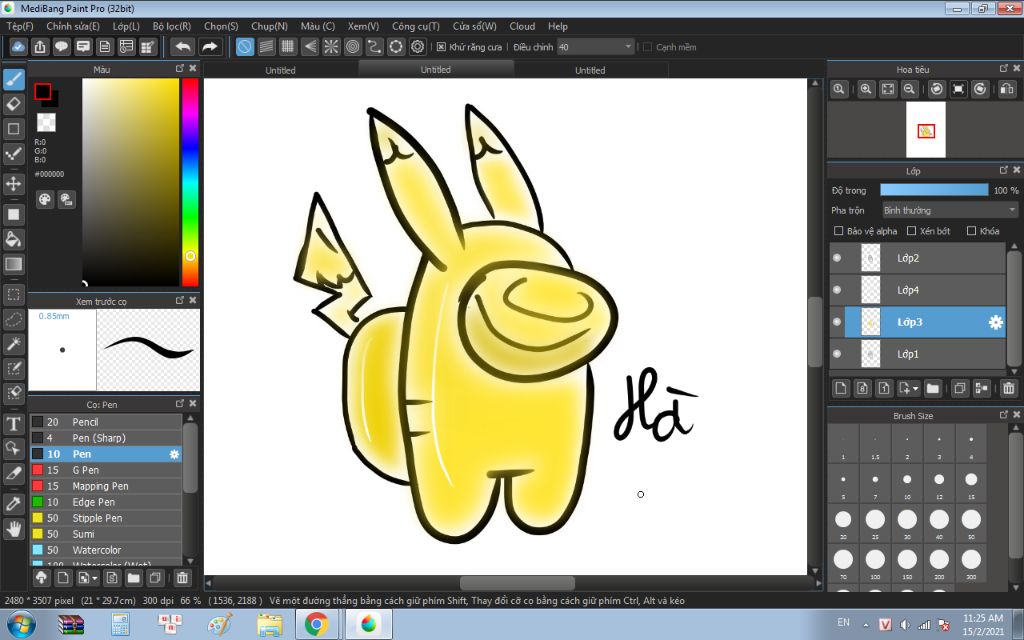Save to cloud from toolbar

pos(18,47)
